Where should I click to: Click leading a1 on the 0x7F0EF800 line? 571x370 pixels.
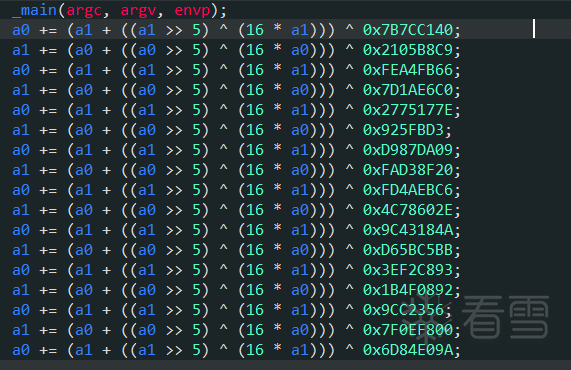[x=21, y=330]
